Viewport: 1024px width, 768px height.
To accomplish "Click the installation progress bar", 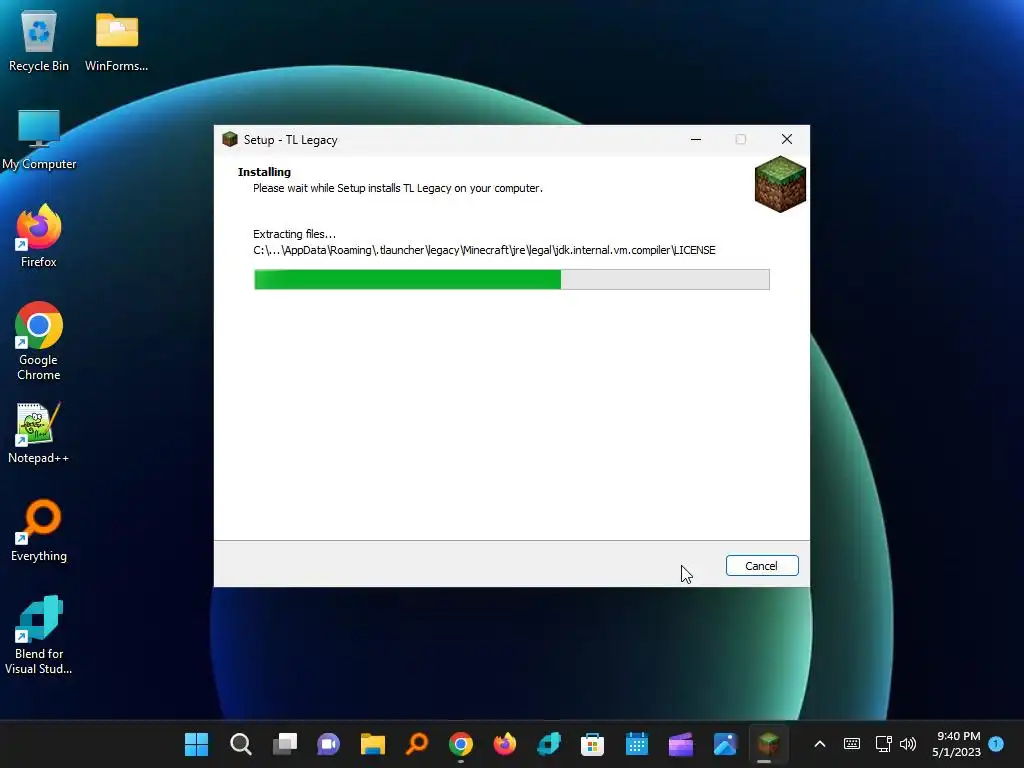I will [511, 280].
